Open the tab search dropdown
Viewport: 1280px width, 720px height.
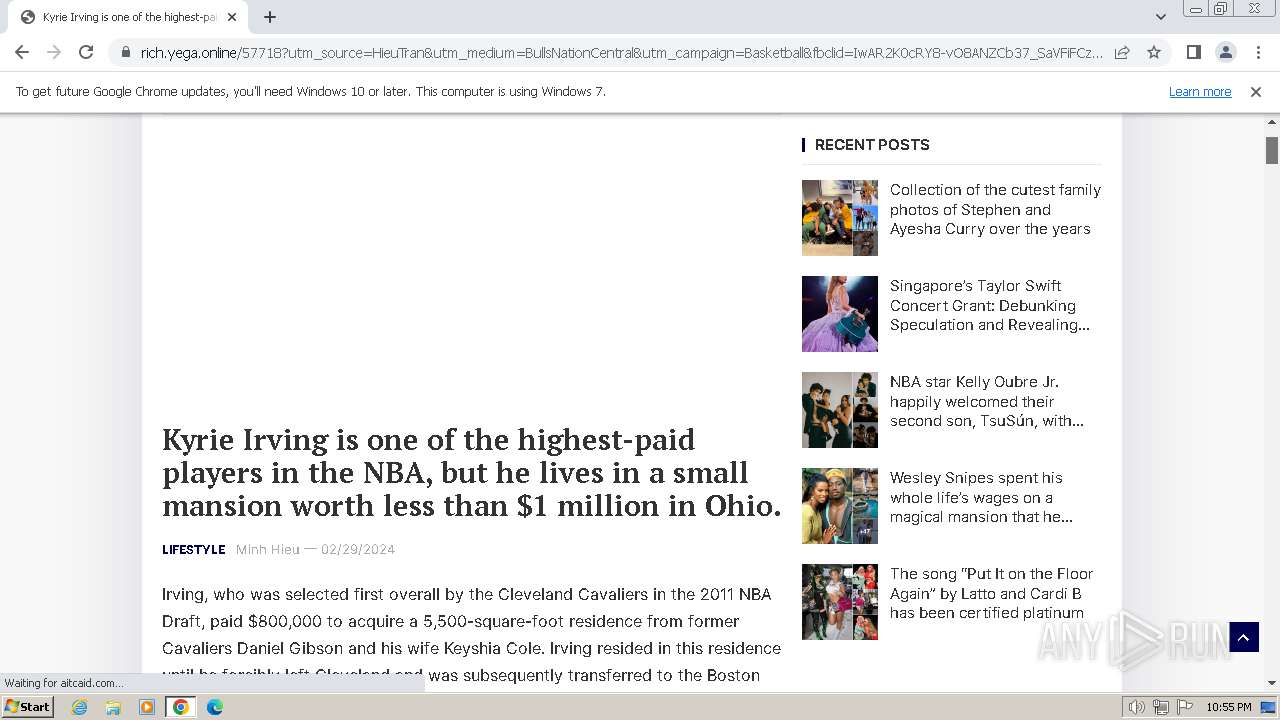[1160, 17]
